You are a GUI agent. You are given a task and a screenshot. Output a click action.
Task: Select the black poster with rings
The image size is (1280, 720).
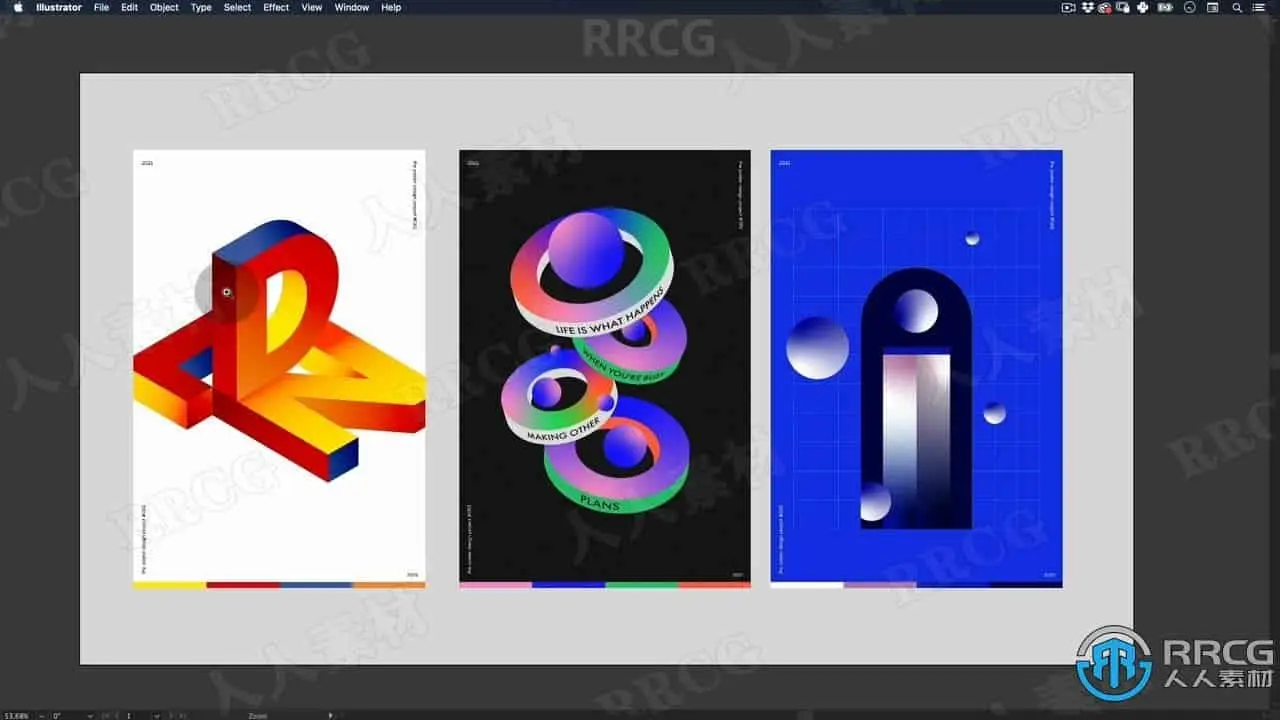tap(605, 368)
